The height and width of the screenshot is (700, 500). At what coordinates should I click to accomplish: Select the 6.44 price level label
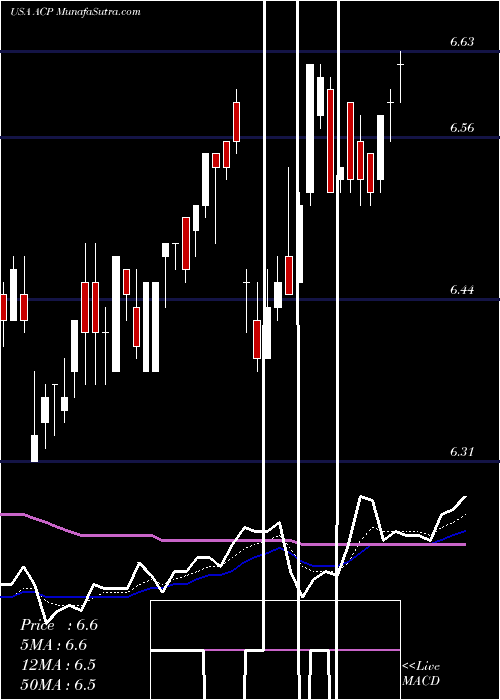tap(462, 290)
